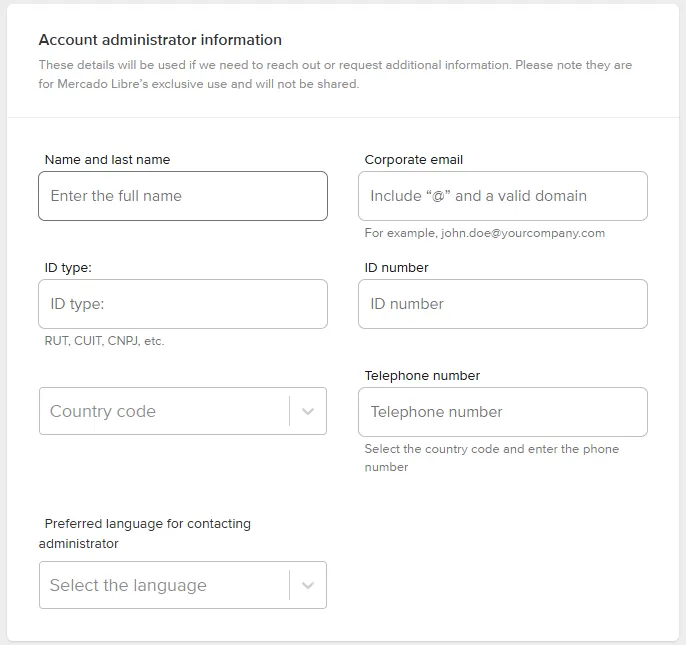Focus the Enter the full name field
This screenshot has width=686, height=645.
[183, 196]
